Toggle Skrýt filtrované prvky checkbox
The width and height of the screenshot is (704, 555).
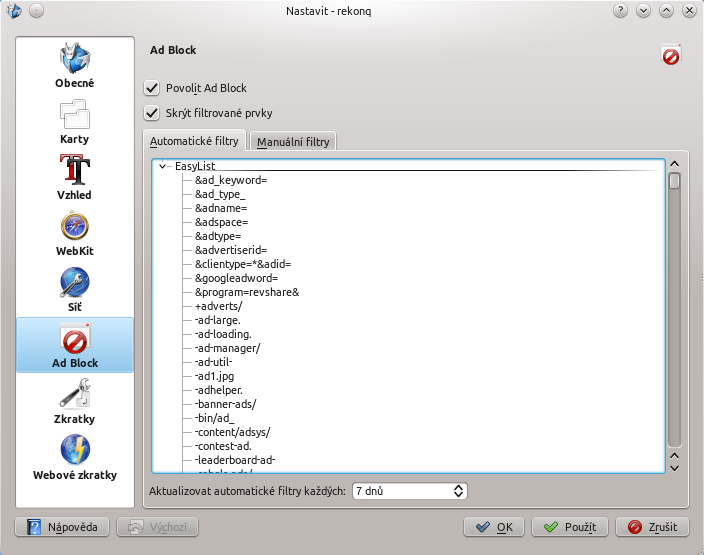[x=152, y=113]
